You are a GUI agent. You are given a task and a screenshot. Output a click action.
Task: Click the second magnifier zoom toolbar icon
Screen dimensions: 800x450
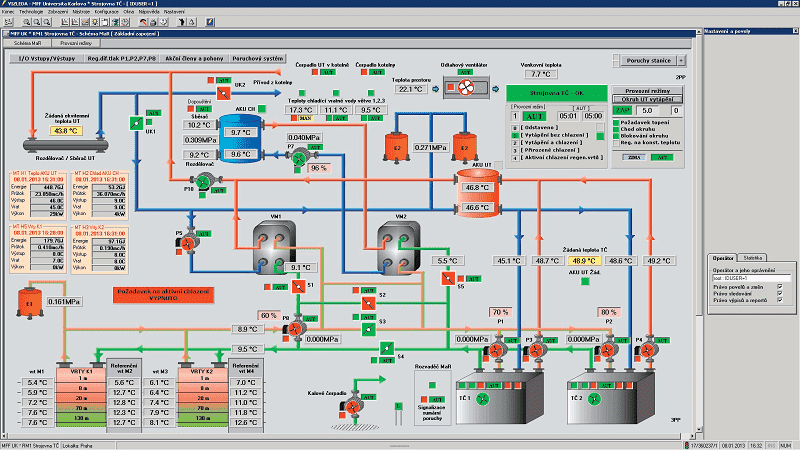pos(37,22)
